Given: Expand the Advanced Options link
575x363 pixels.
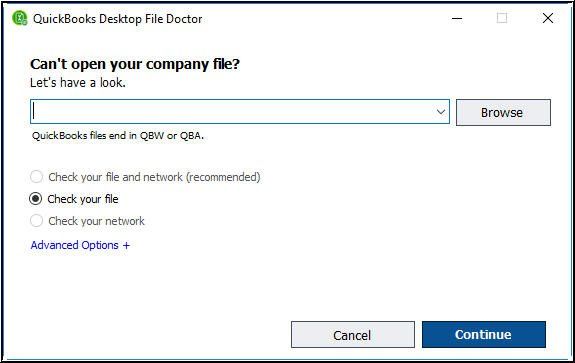Looking at the screenshot, I should [80, 245].
